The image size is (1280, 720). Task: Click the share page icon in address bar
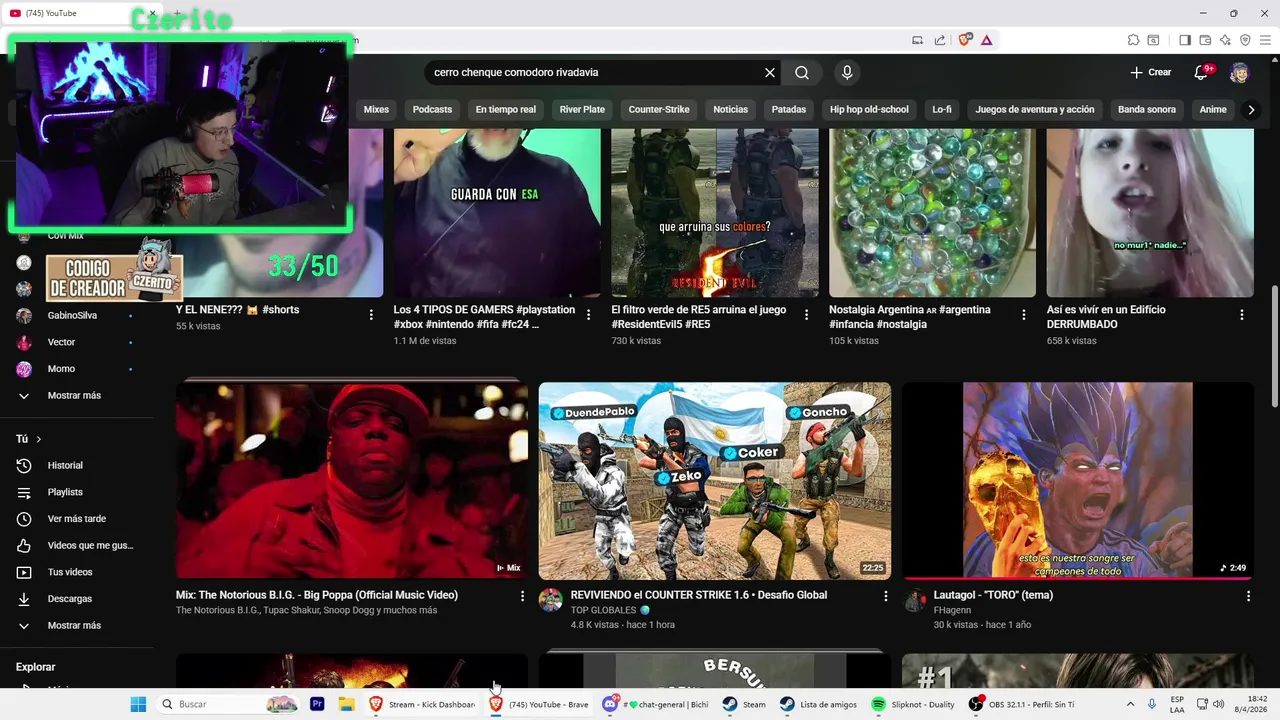940,40
